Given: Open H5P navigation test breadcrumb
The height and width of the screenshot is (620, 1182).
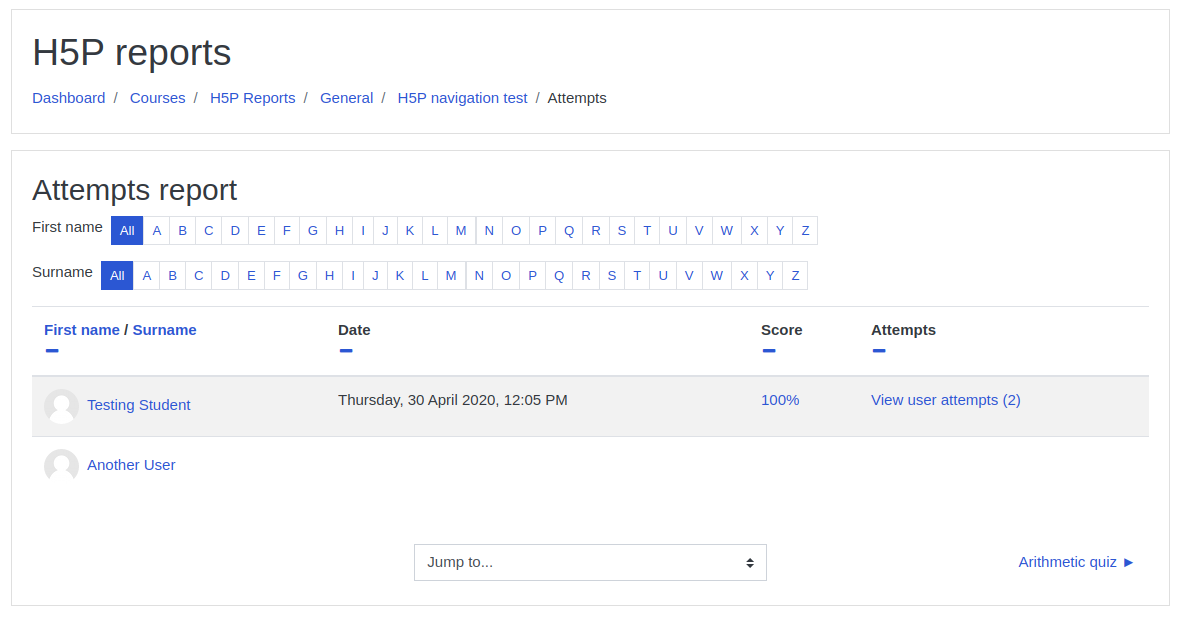Looking at the screenshot, I should click(462, 98).
